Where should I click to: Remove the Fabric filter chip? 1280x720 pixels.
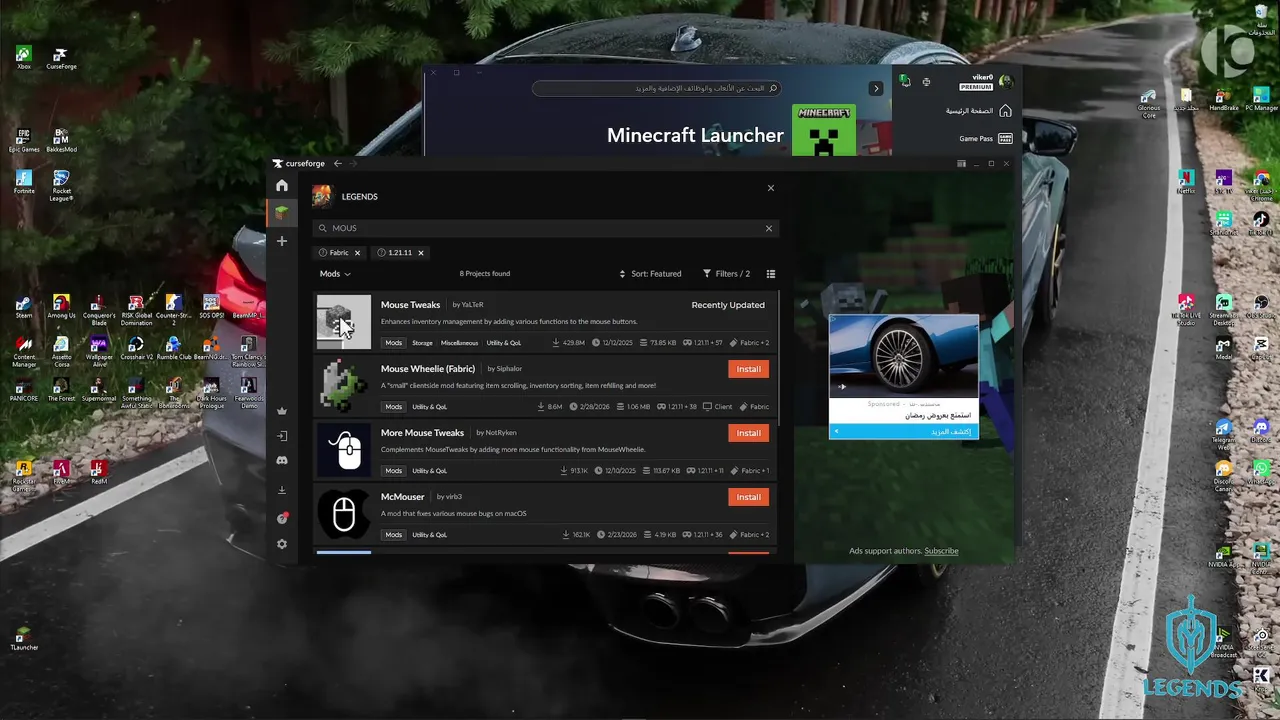(x=357, y=253)
